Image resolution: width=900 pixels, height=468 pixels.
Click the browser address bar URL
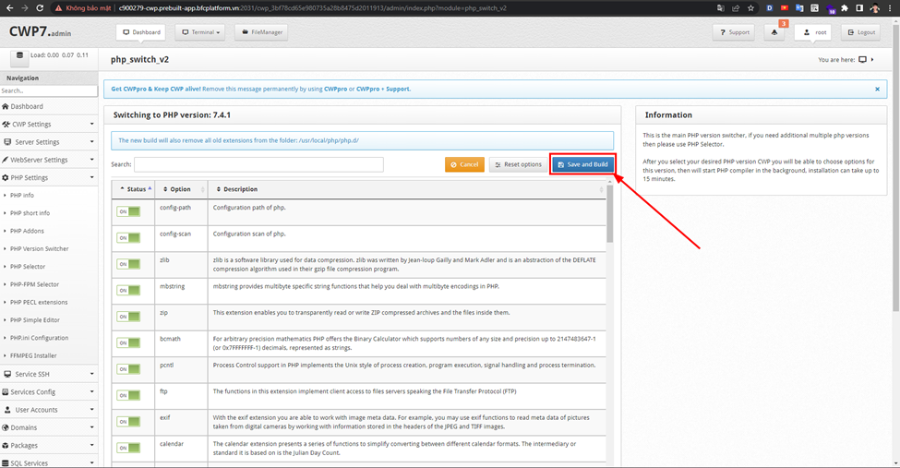(x=312, y=8)
